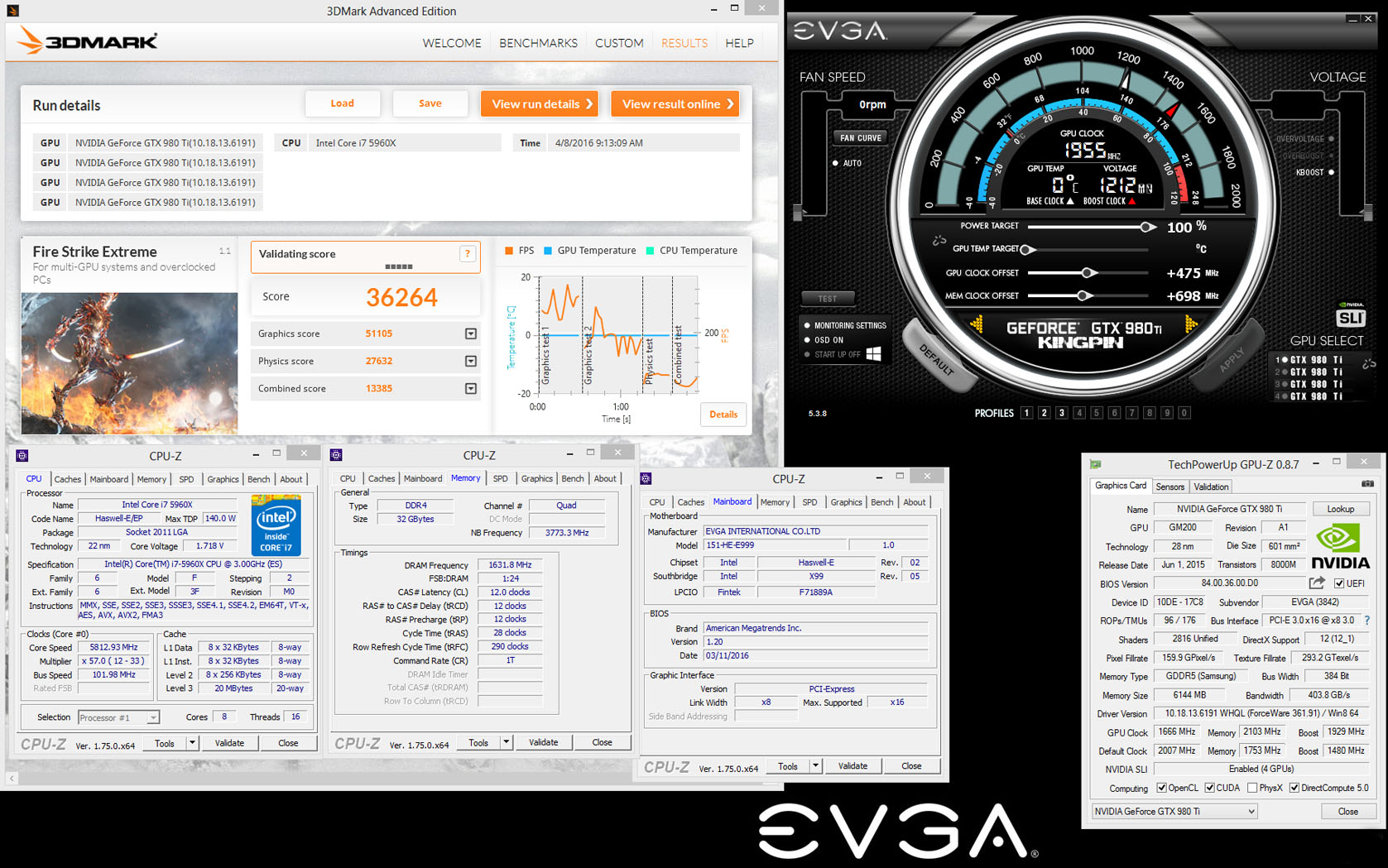
Task: Click the BIOS share/export icon in GPU-Z
Action: click(1317, 583)
